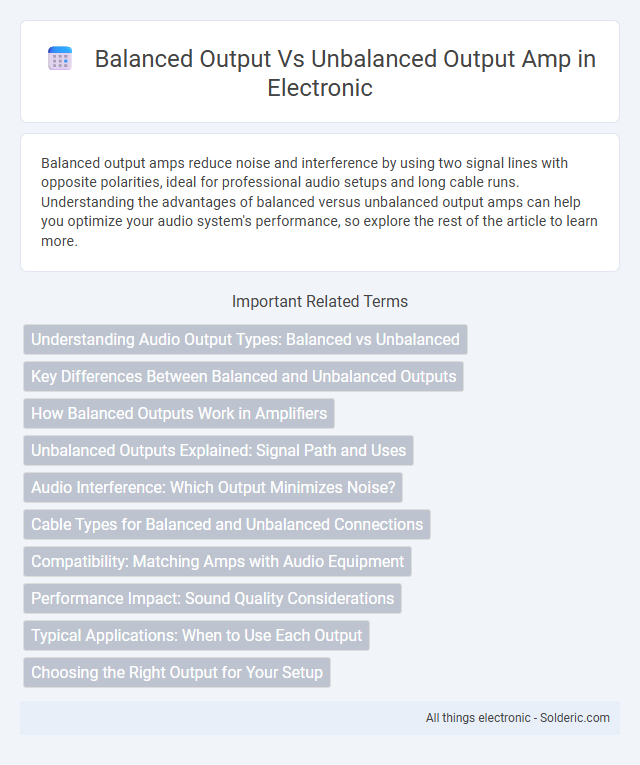Screen dimensions: 640x765
Task: Select 'Cable Types for Balanced and Unbalanced Connections'
Action: click(x=227, y=524)
